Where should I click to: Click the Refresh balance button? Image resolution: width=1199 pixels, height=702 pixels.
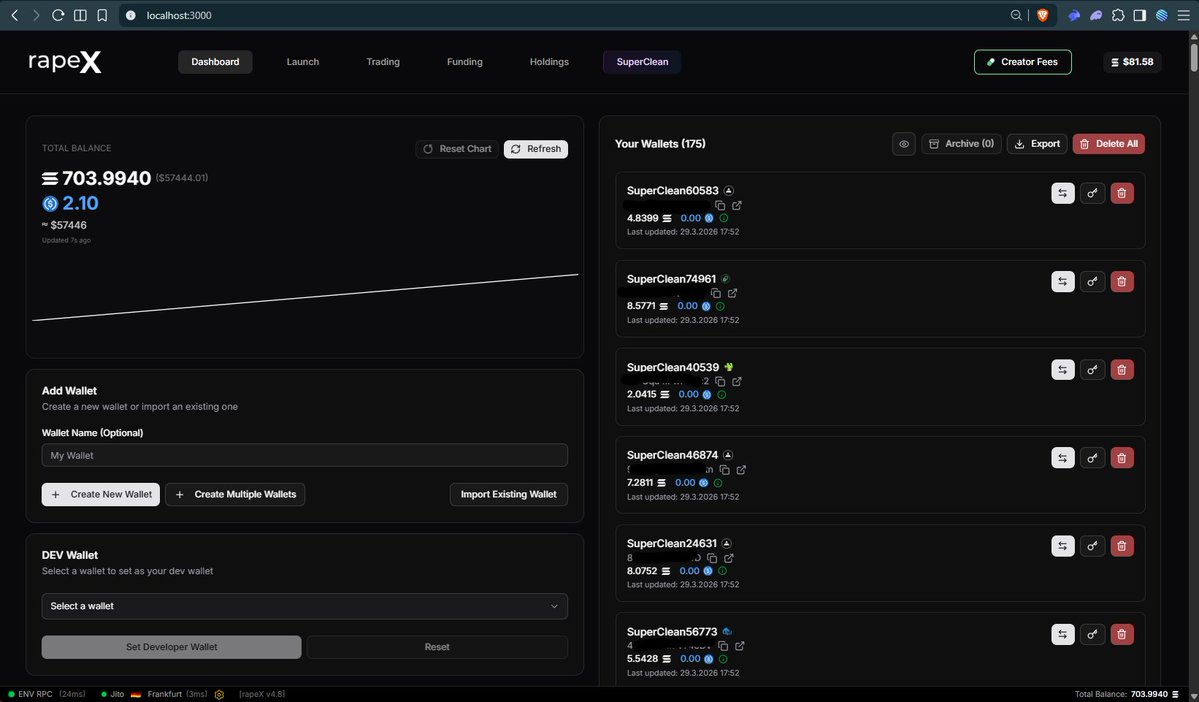tap(536, 149)
